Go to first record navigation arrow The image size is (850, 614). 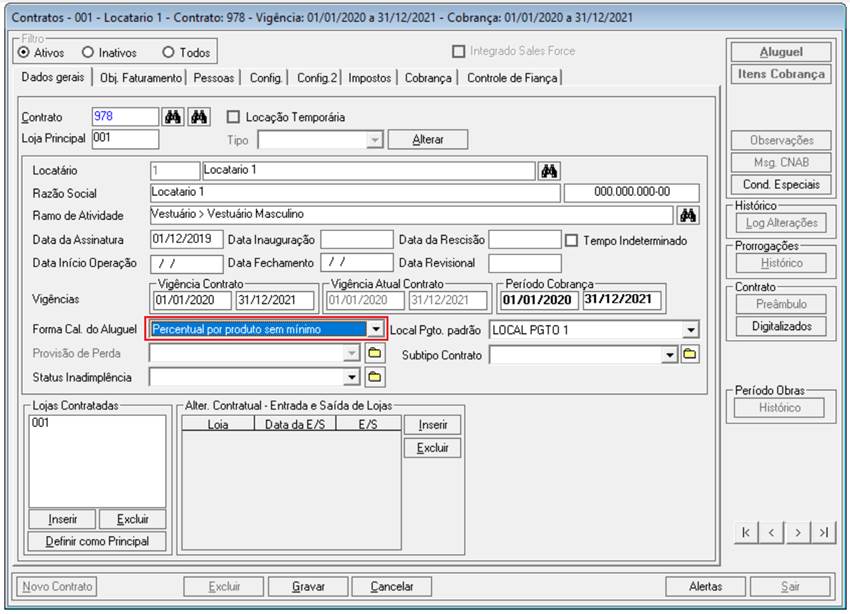point(746,533)
